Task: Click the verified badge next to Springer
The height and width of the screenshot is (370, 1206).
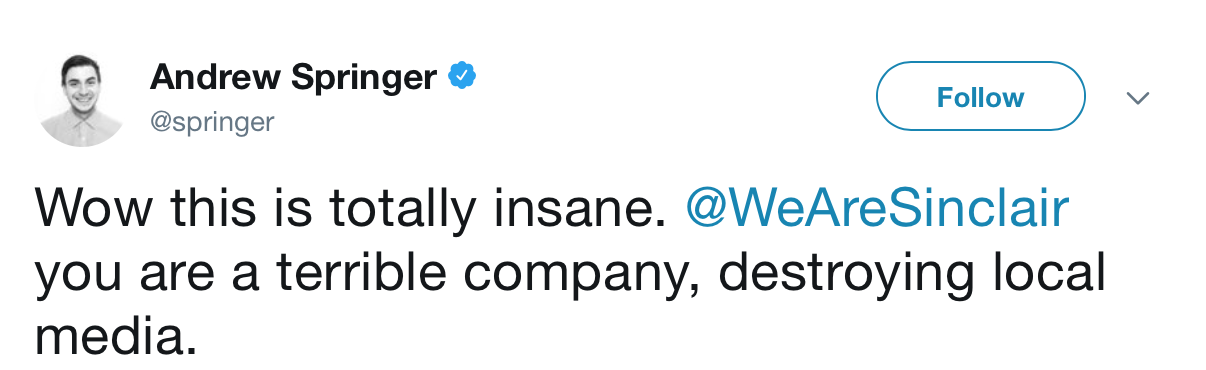Action: pyautogui.click(x=461, y=76)
